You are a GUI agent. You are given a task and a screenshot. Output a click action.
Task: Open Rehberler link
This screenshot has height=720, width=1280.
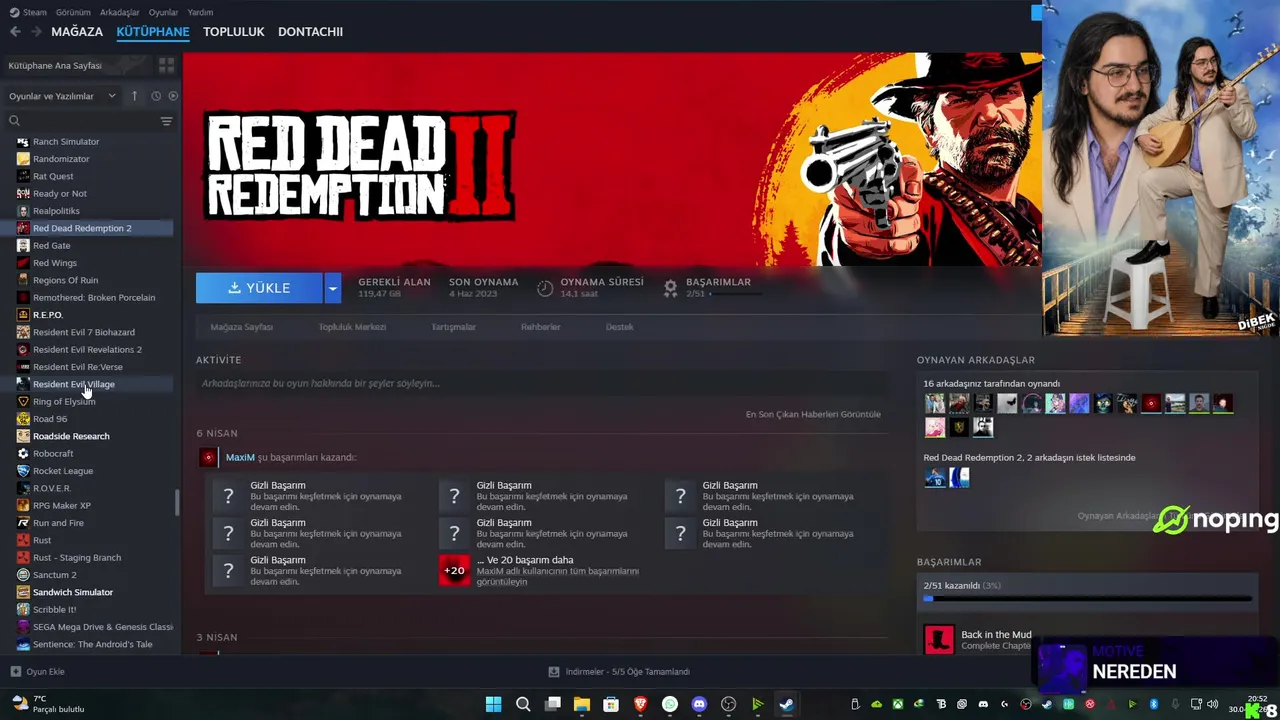(540, 327)
